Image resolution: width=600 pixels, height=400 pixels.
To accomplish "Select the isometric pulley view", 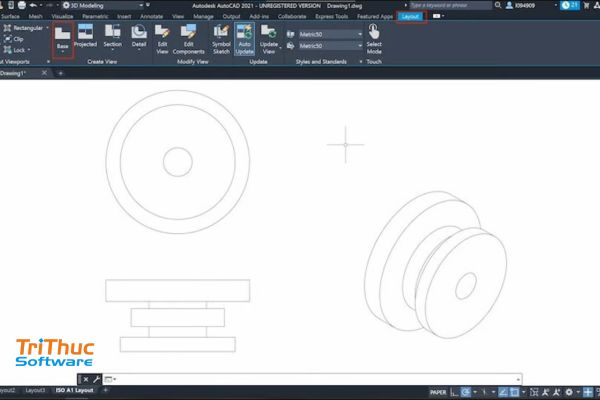I will click(435, 264).
